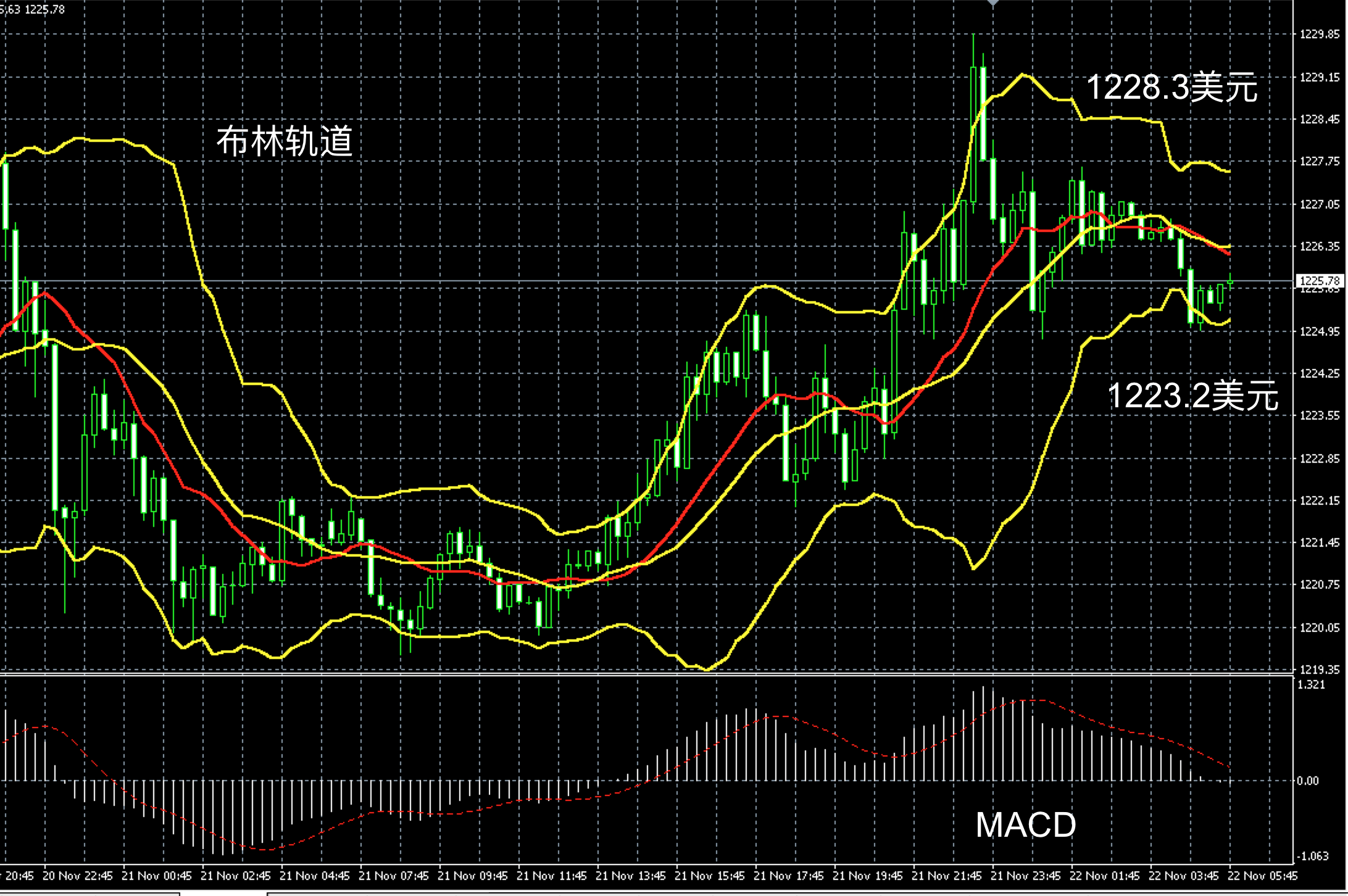Click the 1222.15 price axis value

[x=1320, y=500]
